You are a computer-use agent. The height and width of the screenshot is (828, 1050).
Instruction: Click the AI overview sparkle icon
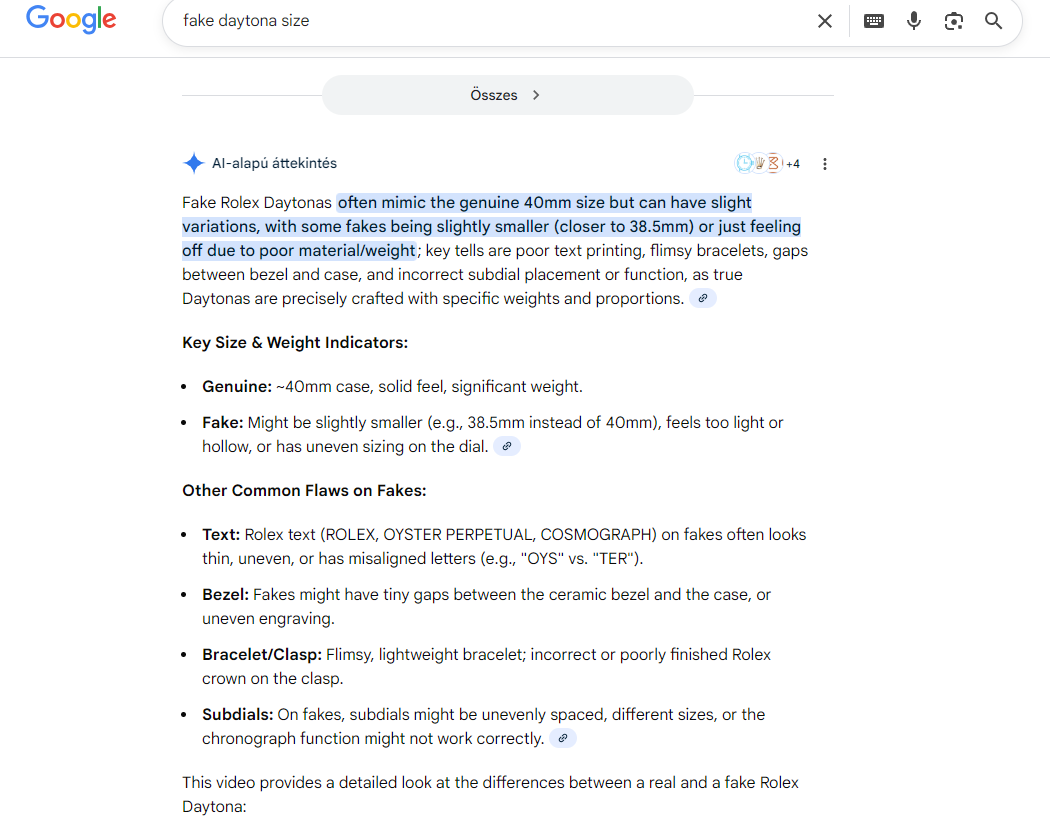click(194, 163)
